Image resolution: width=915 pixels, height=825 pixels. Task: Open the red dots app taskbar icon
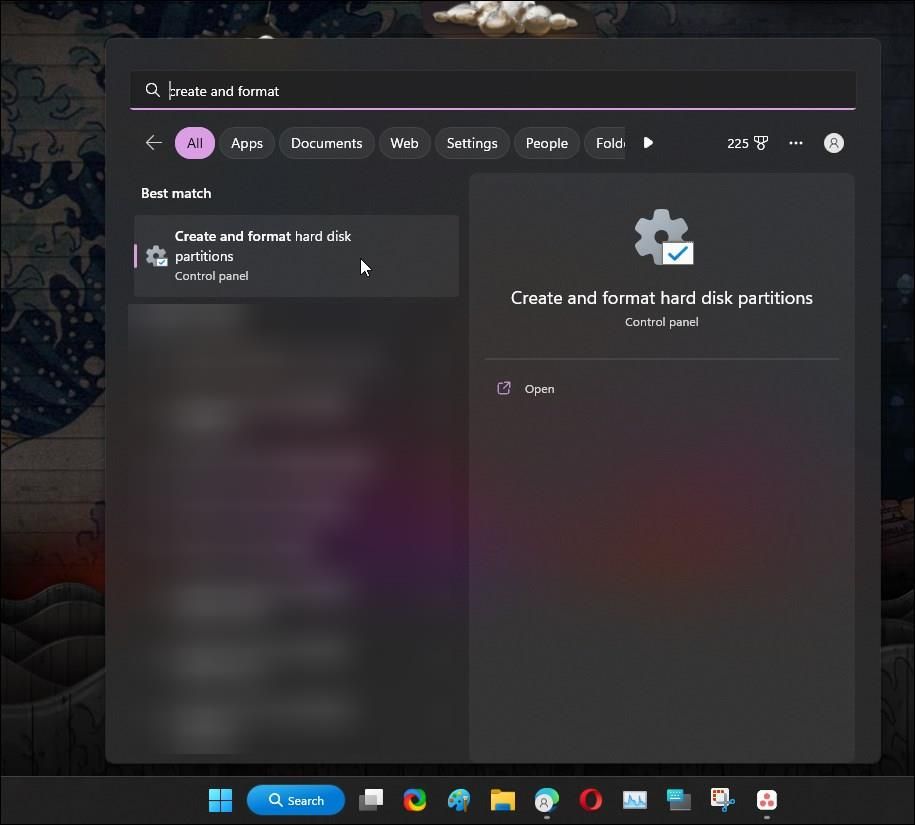pyautogui.click(x=766, y=800)
